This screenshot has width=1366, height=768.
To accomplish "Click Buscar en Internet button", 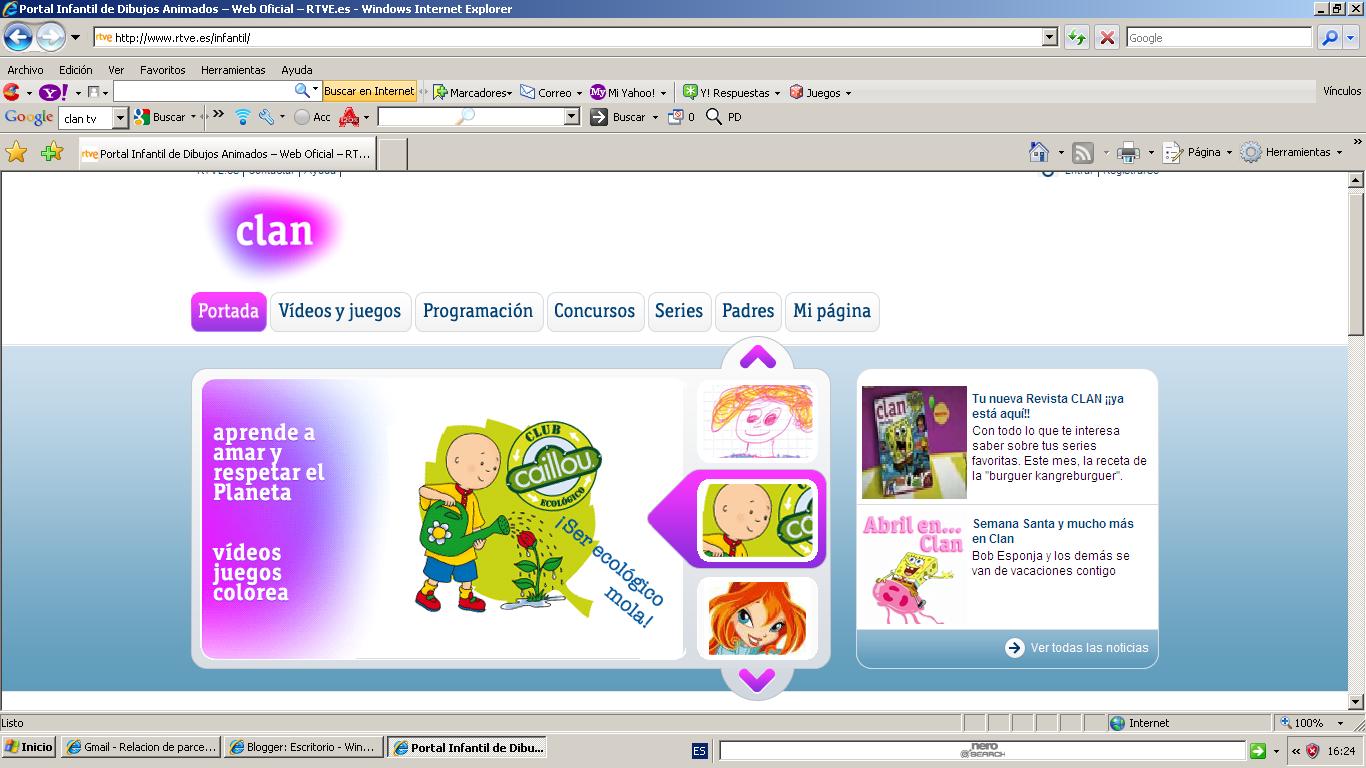I will click(369, 91).
